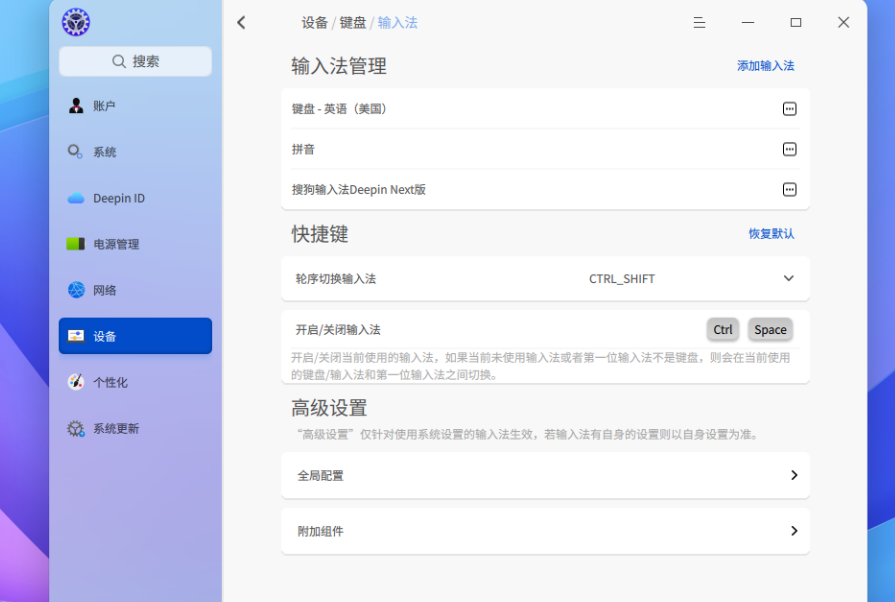Click the 网络 globe icon
The image size is (895, 602).
(x=76, y=290)
